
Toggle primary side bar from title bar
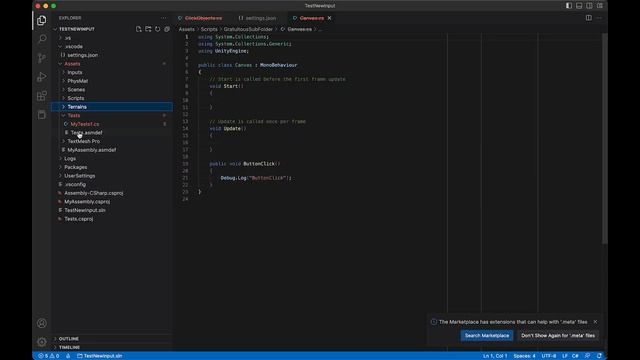[x=569, y=6]
